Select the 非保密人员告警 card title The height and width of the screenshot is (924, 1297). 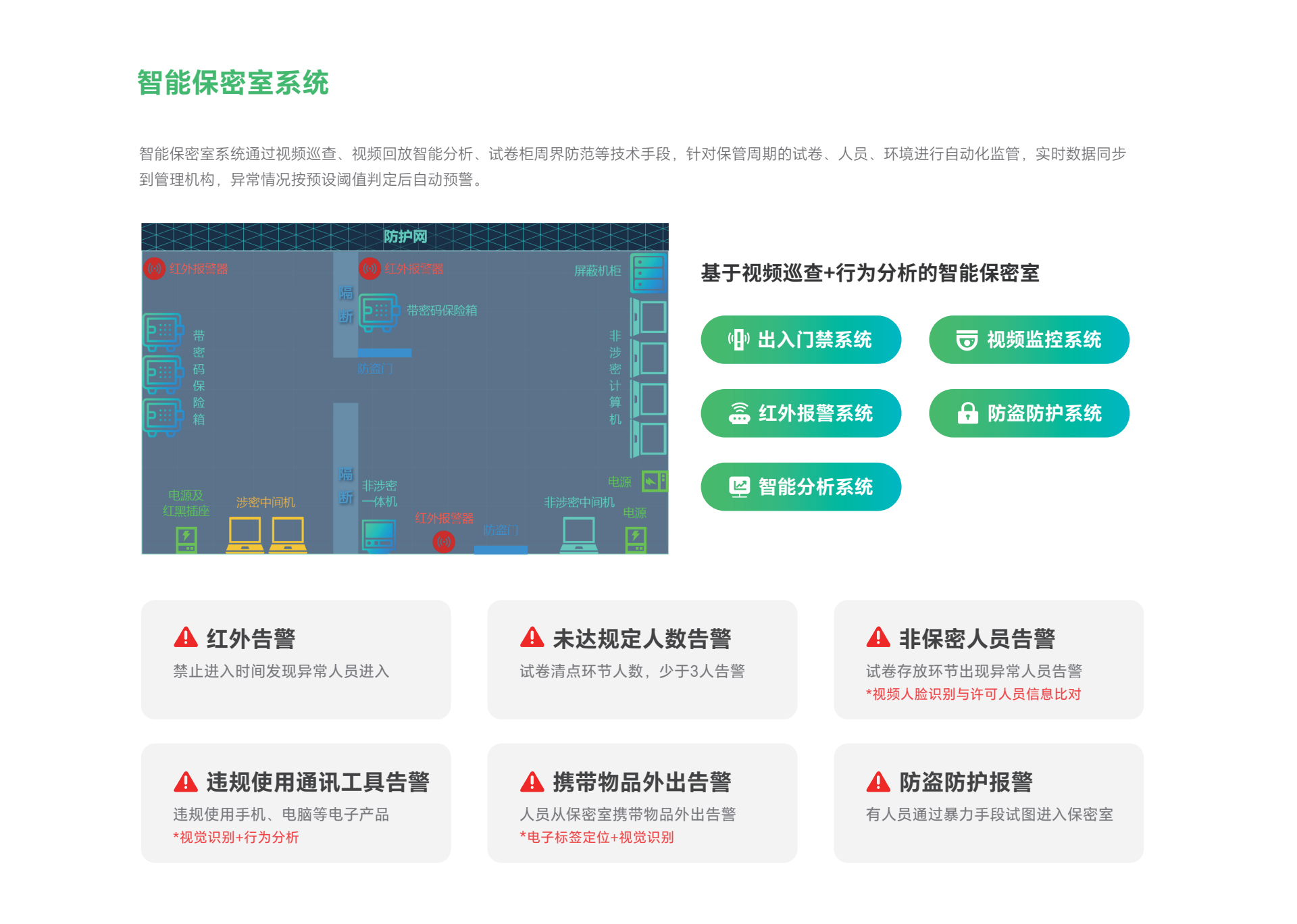tap(976, 638)
